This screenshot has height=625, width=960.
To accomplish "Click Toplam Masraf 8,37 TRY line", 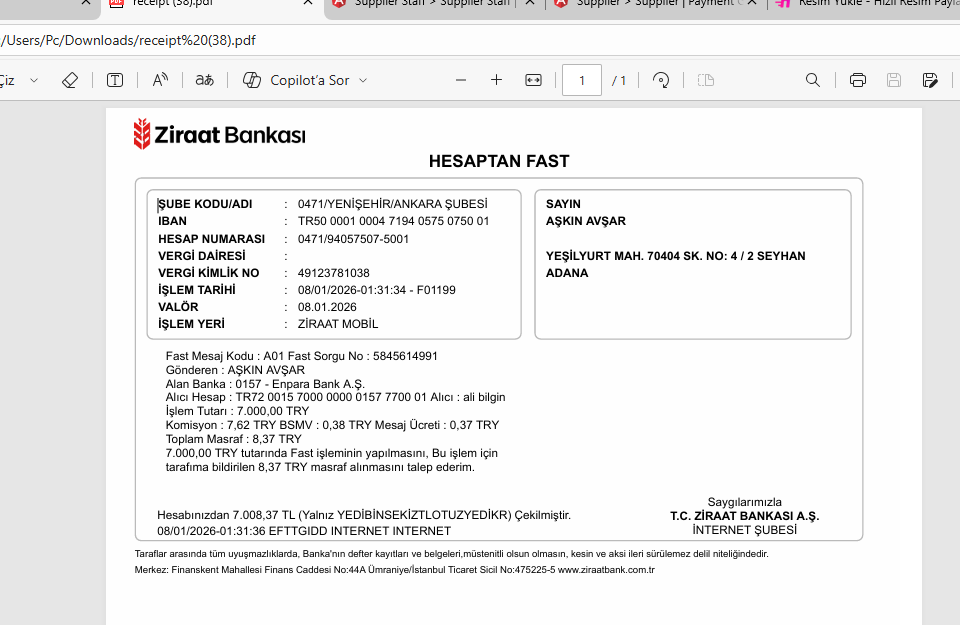I will click(x=234, y=439).
